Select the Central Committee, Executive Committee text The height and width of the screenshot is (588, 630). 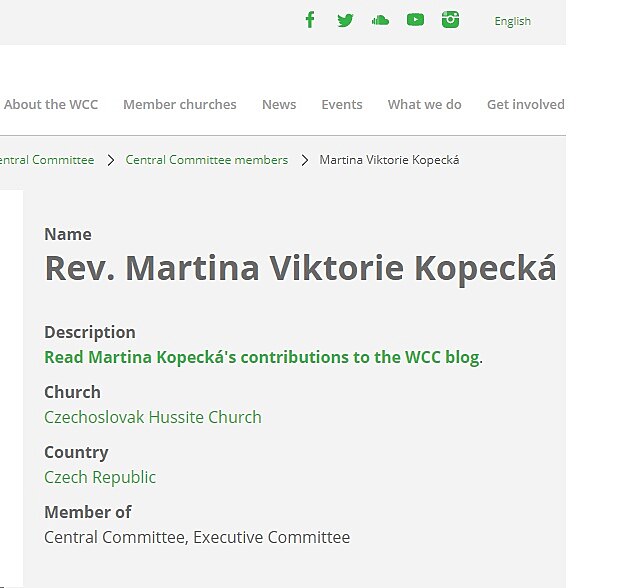coord(197,537)
